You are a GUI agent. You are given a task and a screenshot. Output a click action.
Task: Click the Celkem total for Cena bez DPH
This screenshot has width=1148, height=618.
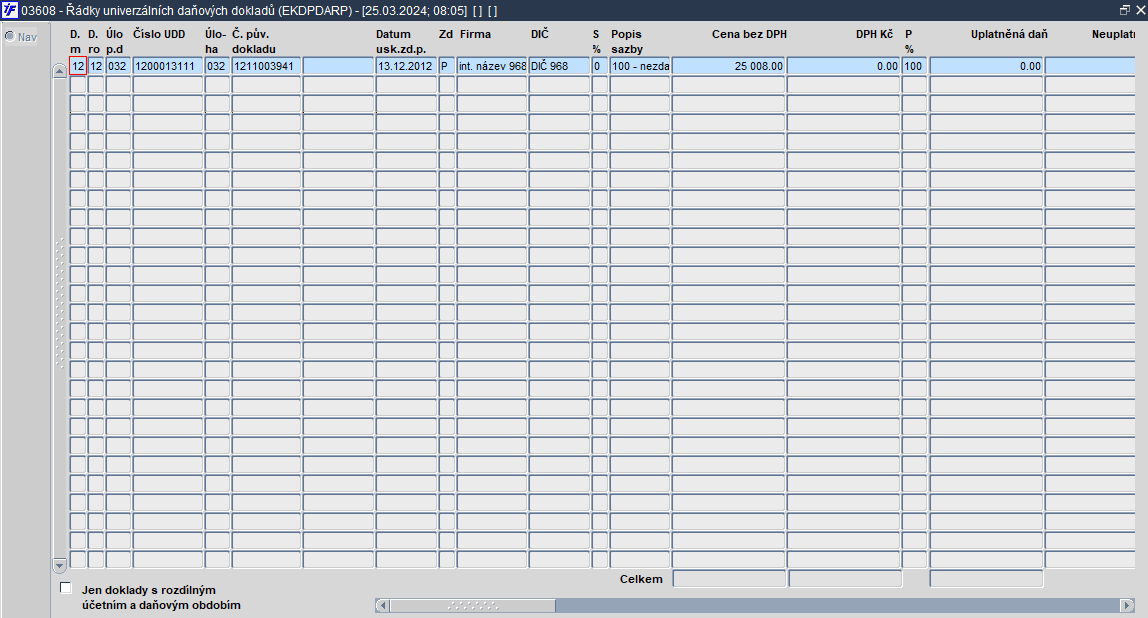[729, 578]
